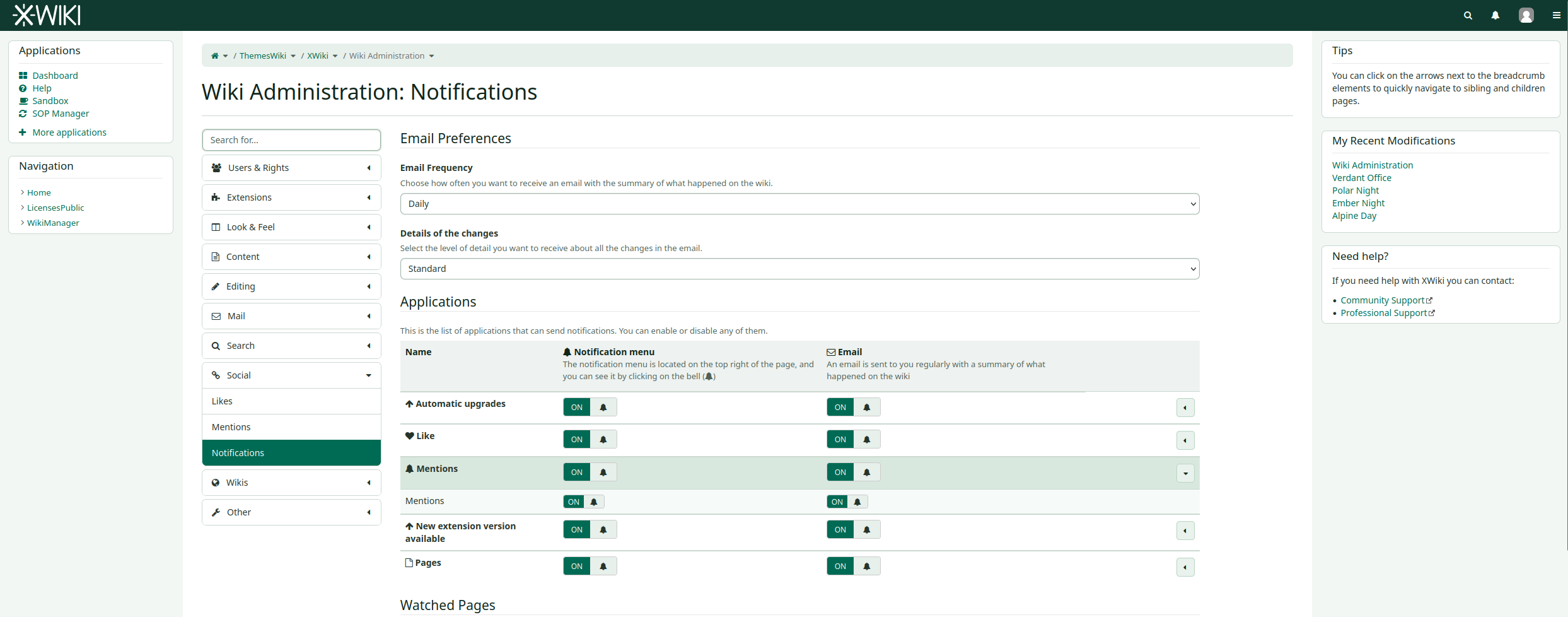Click external link icon next to Community Support
Viewport: 1568px width, 617px height.
1429,301
